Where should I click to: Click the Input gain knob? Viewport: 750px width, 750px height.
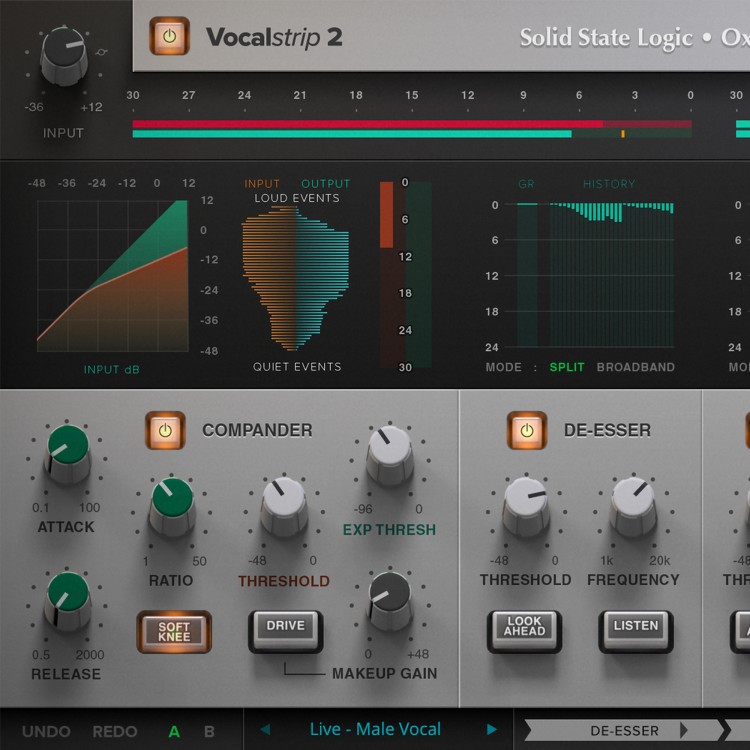(64, 56)
